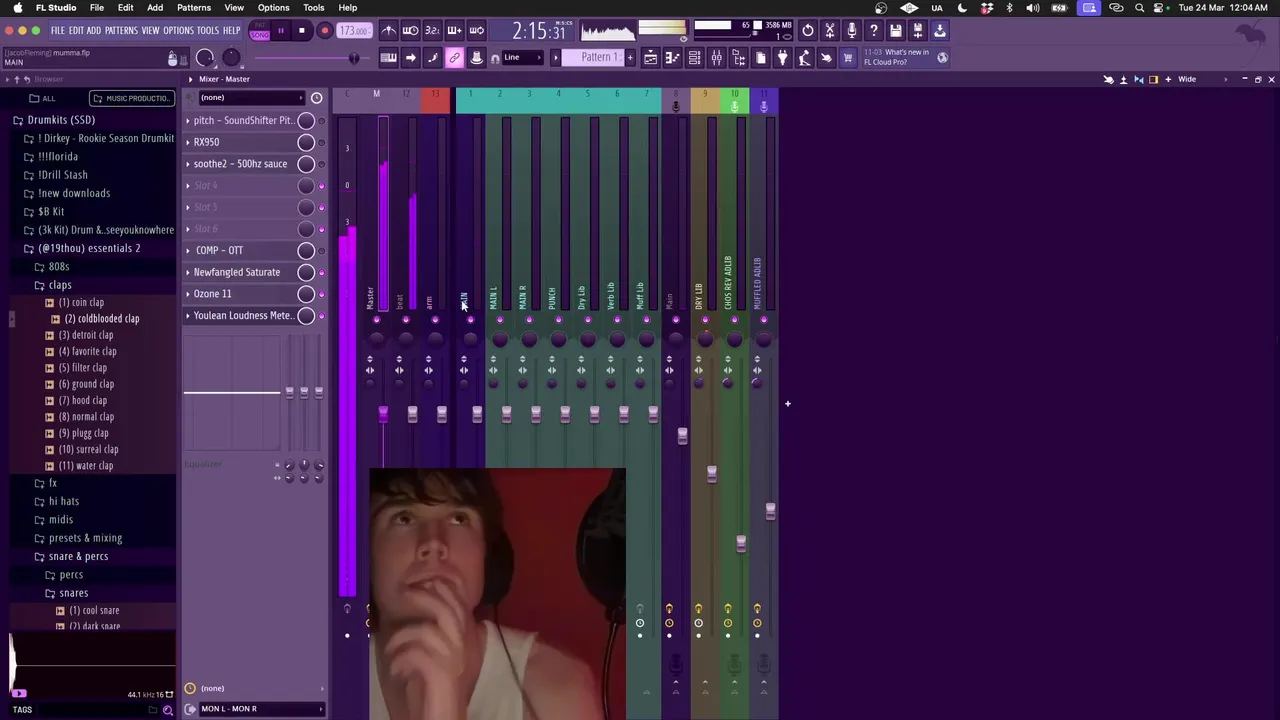This screenshot has width=1280, height=720.
Task: Pause playback with the pause button
Action: 281,31
